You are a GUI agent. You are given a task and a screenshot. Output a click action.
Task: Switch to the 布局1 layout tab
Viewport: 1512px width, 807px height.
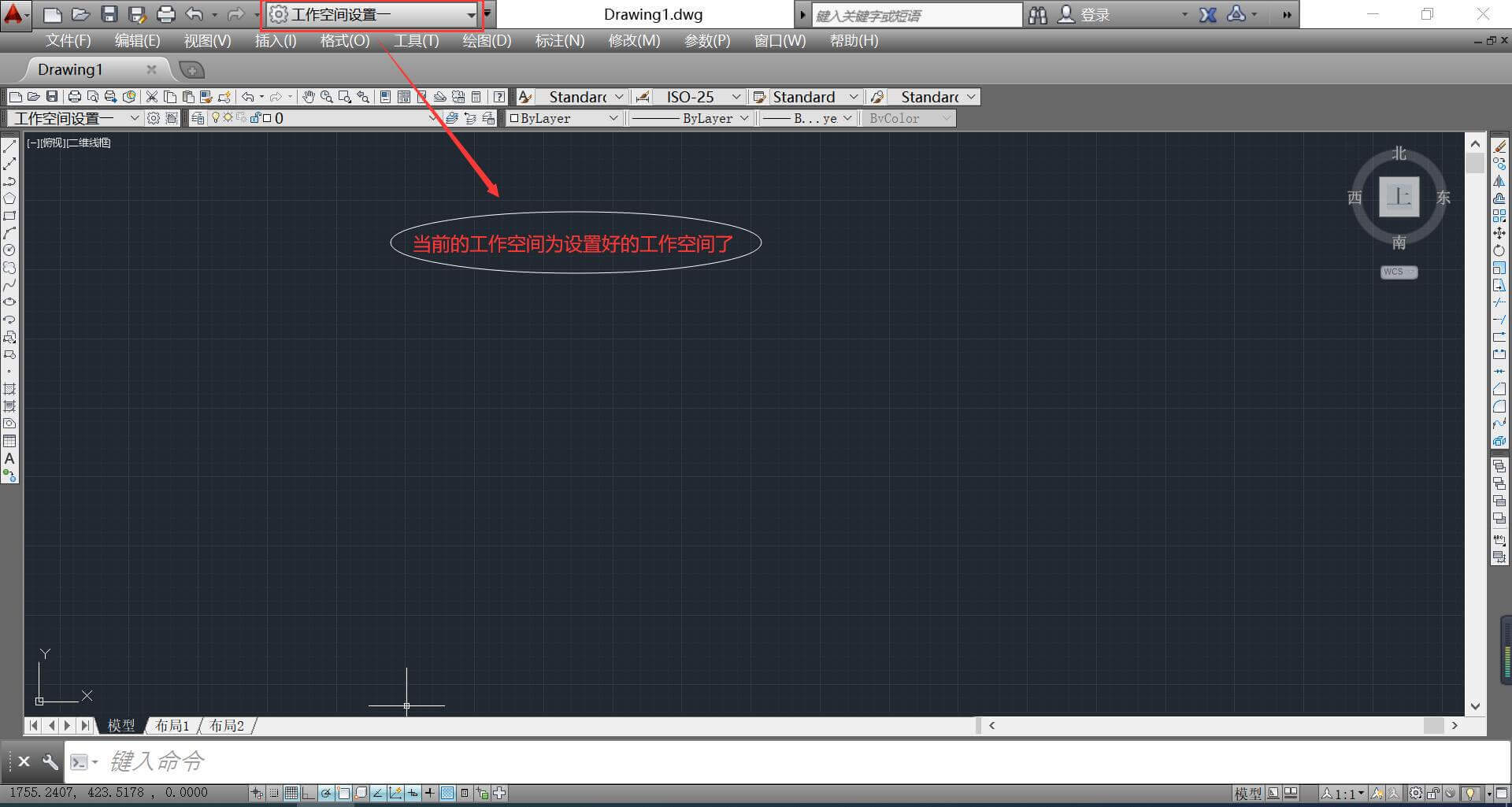(172, 725)
